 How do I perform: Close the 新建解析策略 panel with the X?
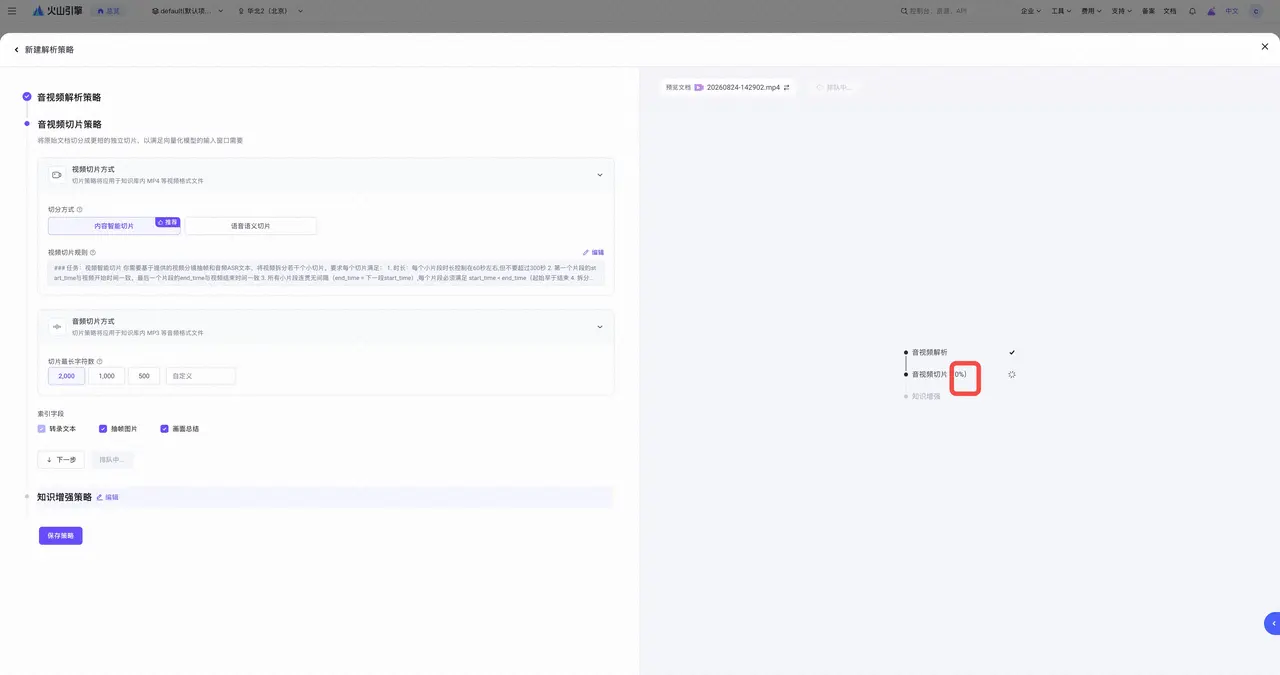pos(1265,47)
